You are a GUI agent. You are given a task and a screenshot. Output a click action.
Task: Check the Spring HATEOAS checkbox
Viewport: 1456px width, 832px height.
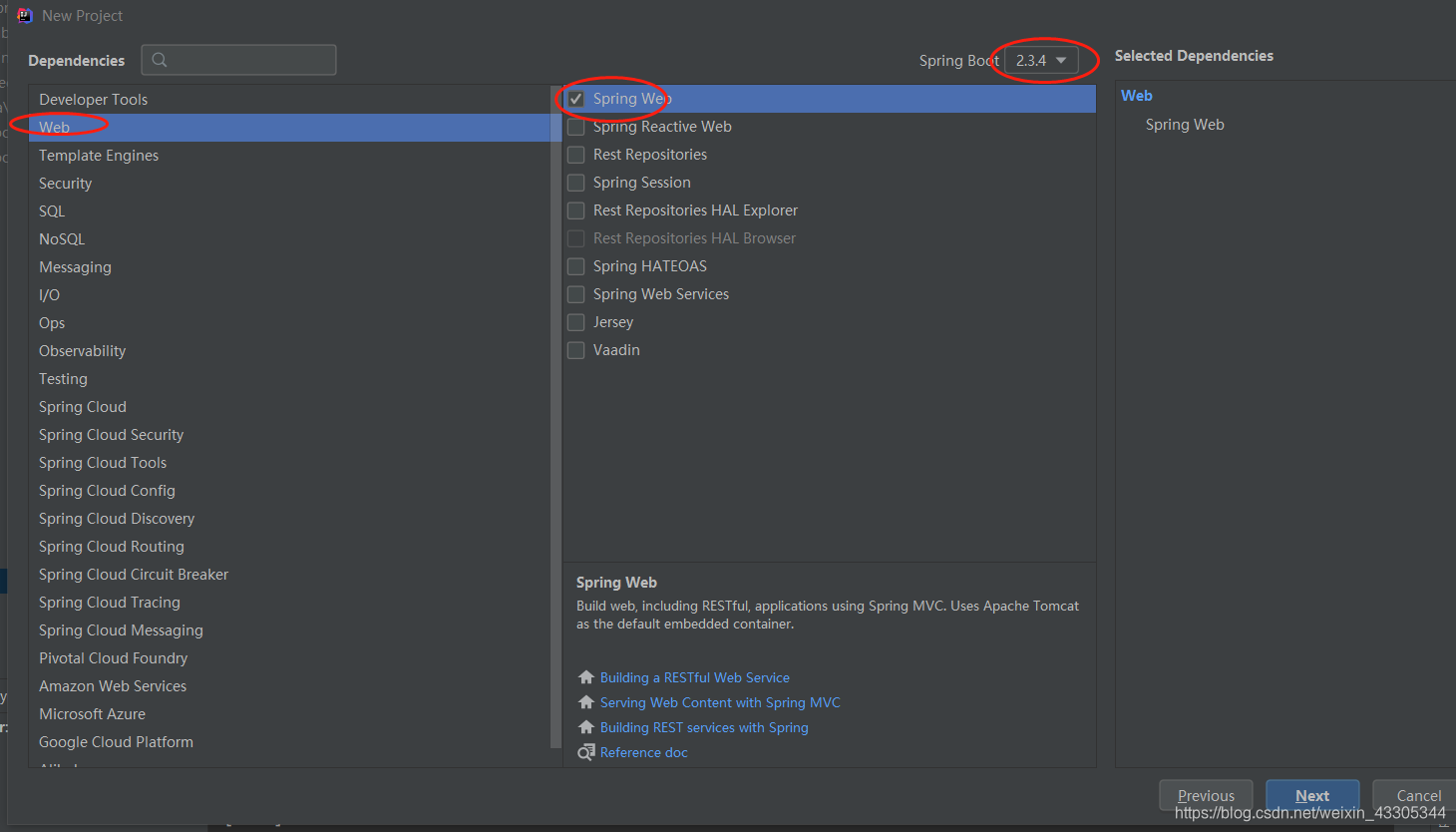(x=576, y=266)
